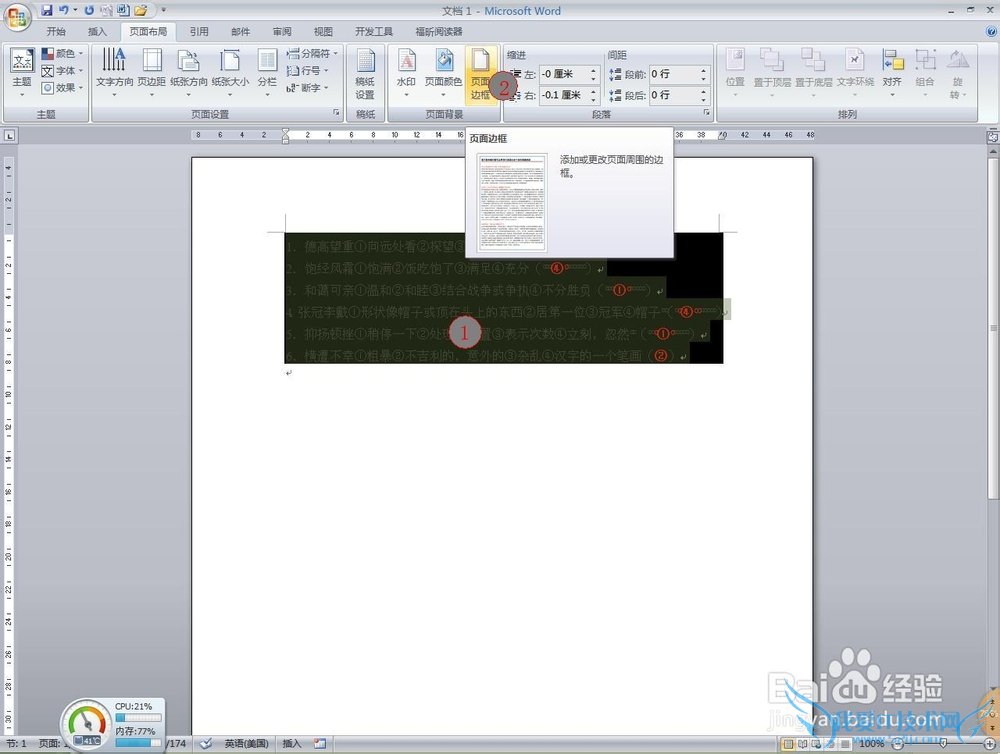Image resolution: width=1000 pixels, height=754 pixels.
Task: Select 纸张方向 page orientation
Action: [189, 73]
